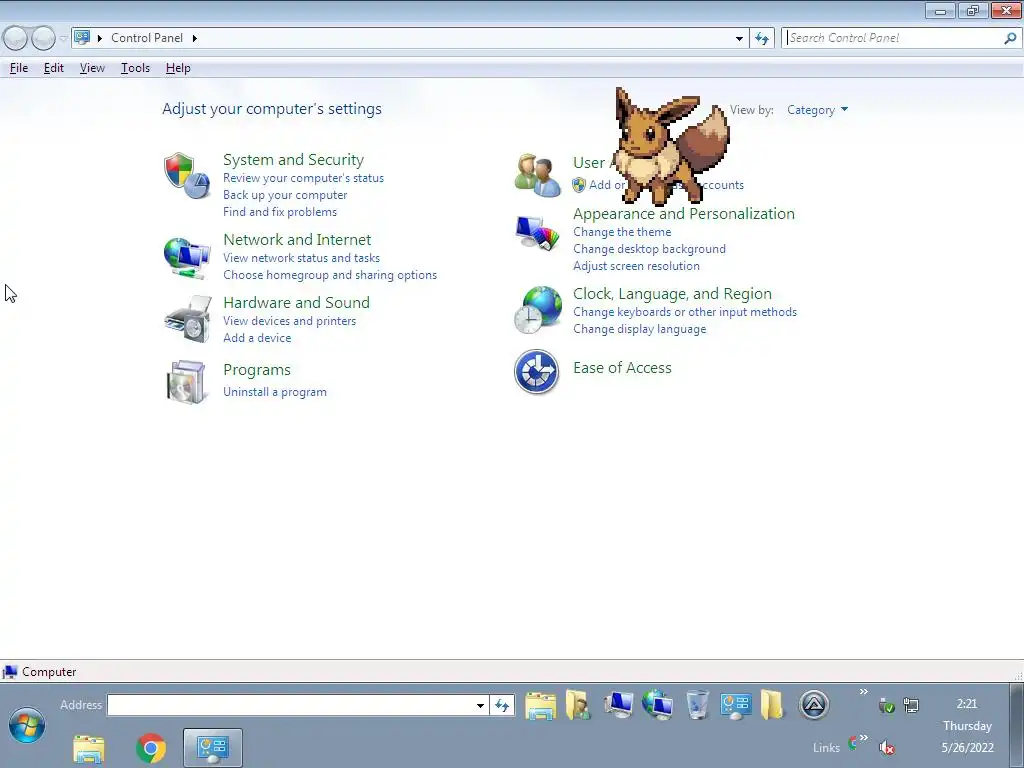Go back with the Back arrow button
The width and height of the screenshot is (1024, 768).
[15, 38]
